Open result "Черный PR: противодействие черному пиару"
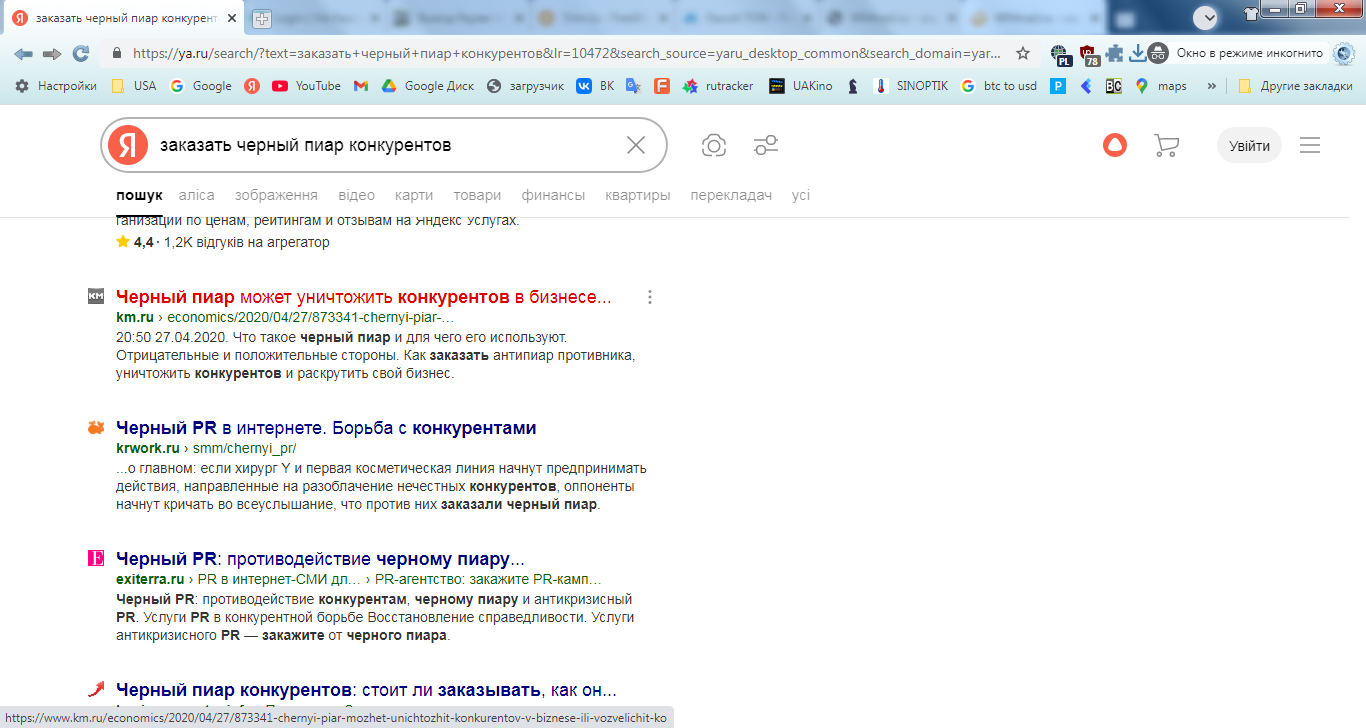The image size is (1366, 728). point(320,558)
